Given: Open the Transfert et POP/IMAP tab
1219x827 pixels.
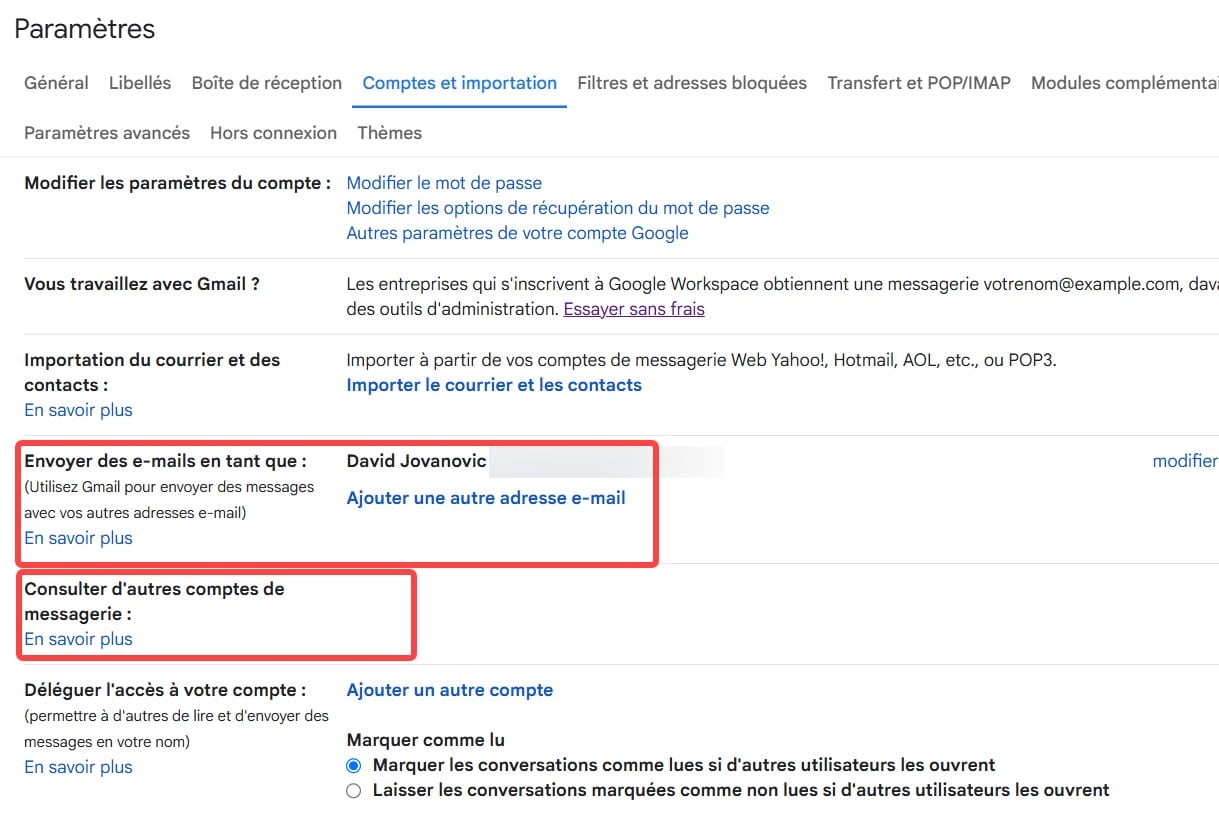Looking at the screenshot, I should (919, 83).
